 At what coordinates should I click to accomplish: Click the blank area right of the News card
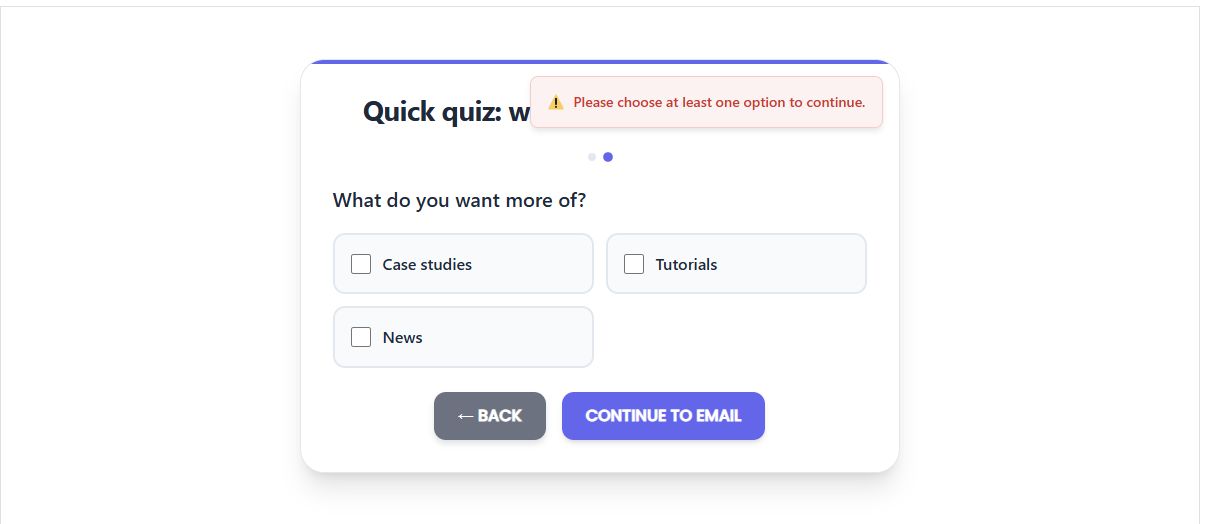(735, 337)
